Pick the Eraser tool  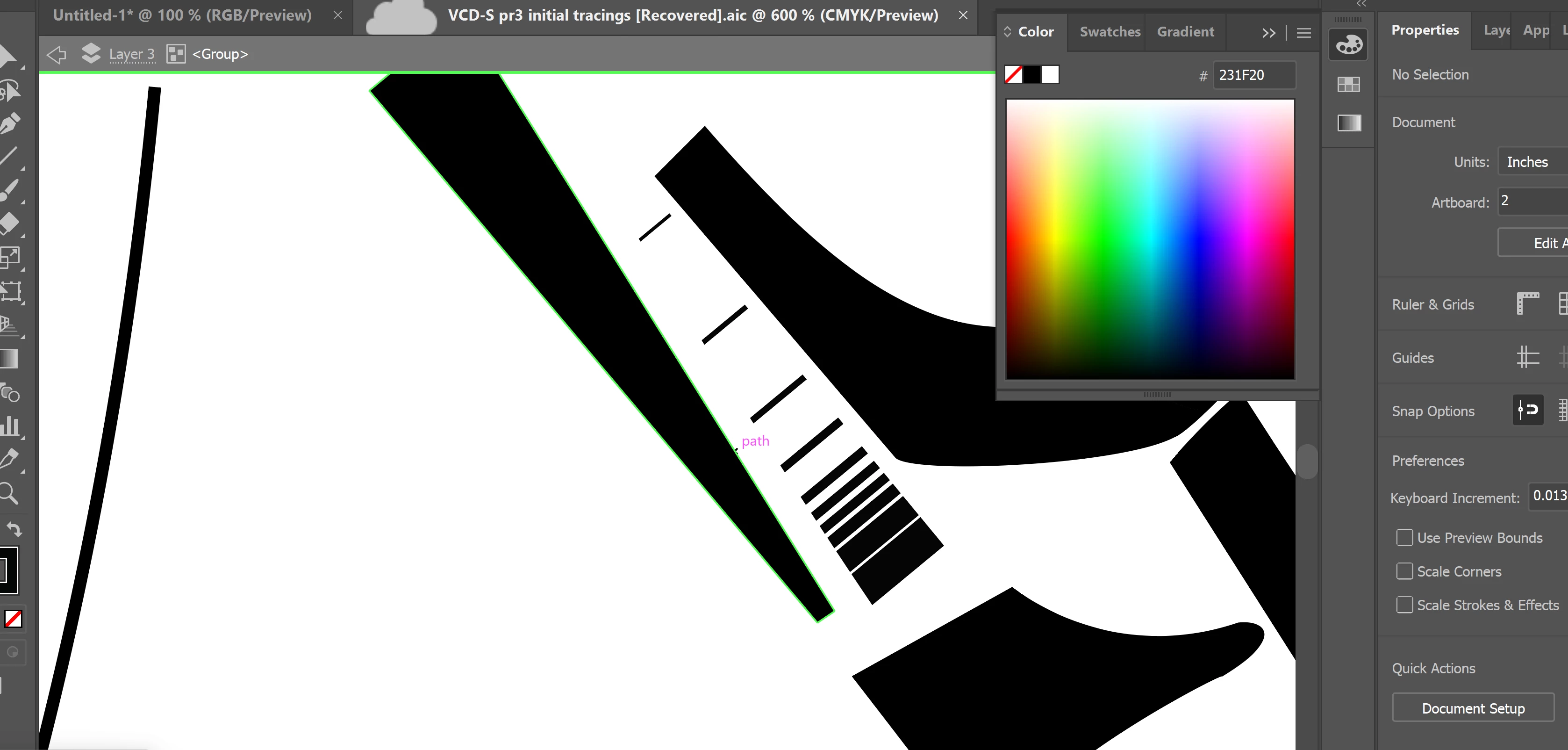tap(10, 224)
